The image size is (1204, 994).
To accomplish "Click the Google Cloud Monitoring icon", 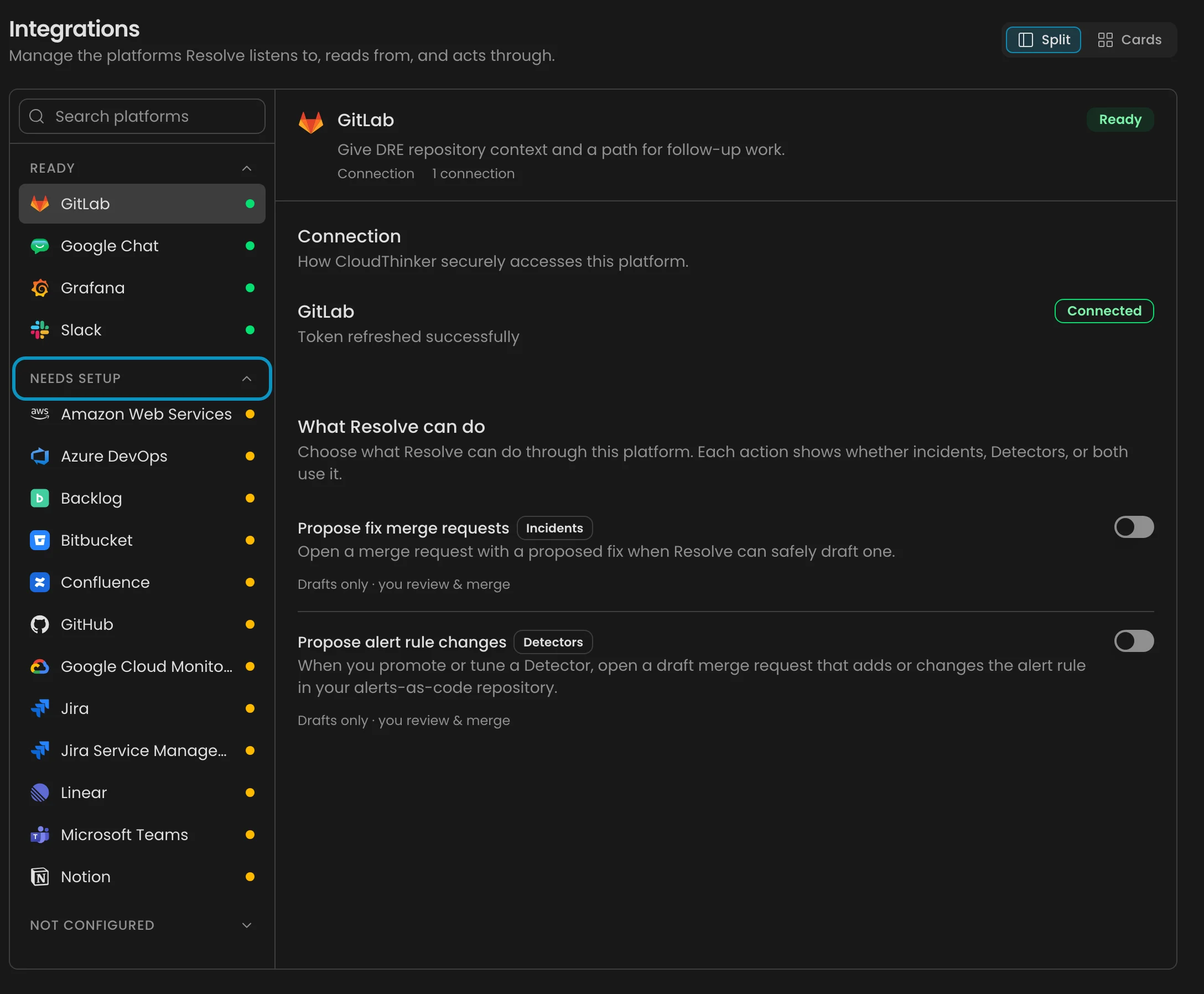I will (x=39, y=666).
